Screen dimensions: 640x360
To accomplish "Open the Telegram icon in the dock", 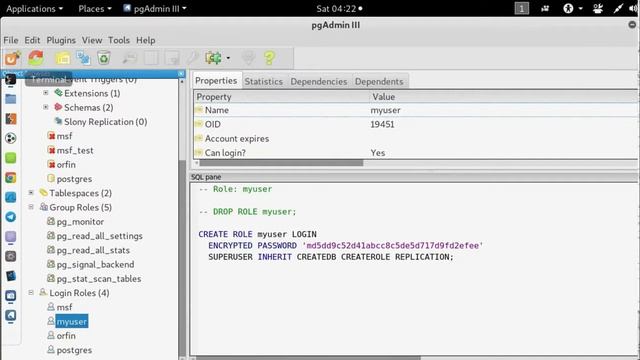I will coord(11,217).
